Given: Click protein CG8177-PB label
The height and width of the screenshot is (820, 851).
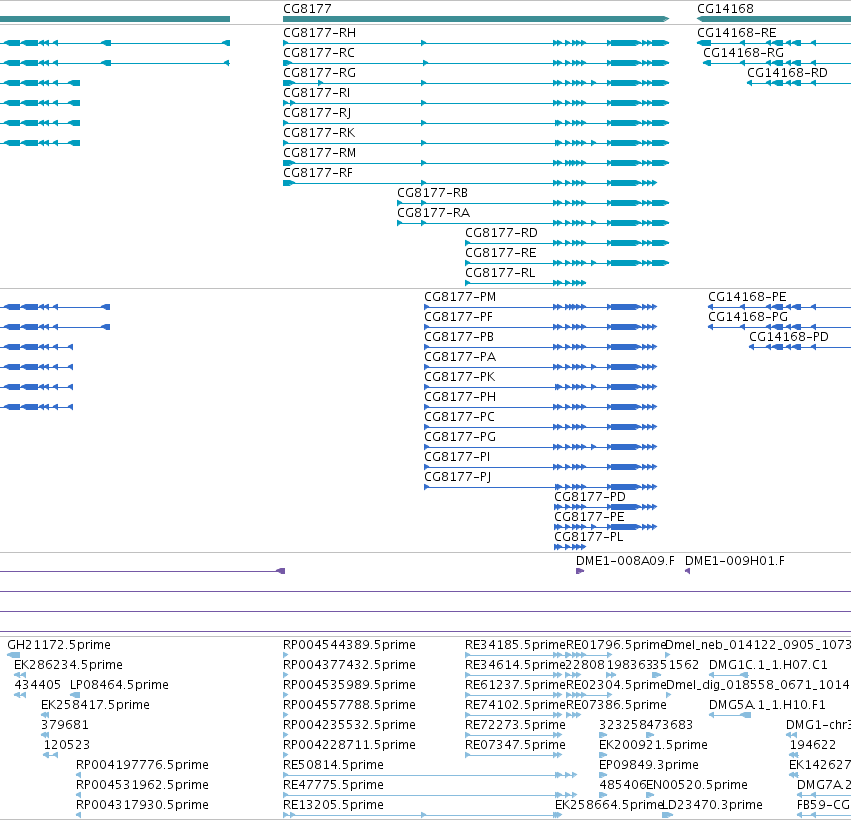Looking at the screenshot, I should 459,338.
